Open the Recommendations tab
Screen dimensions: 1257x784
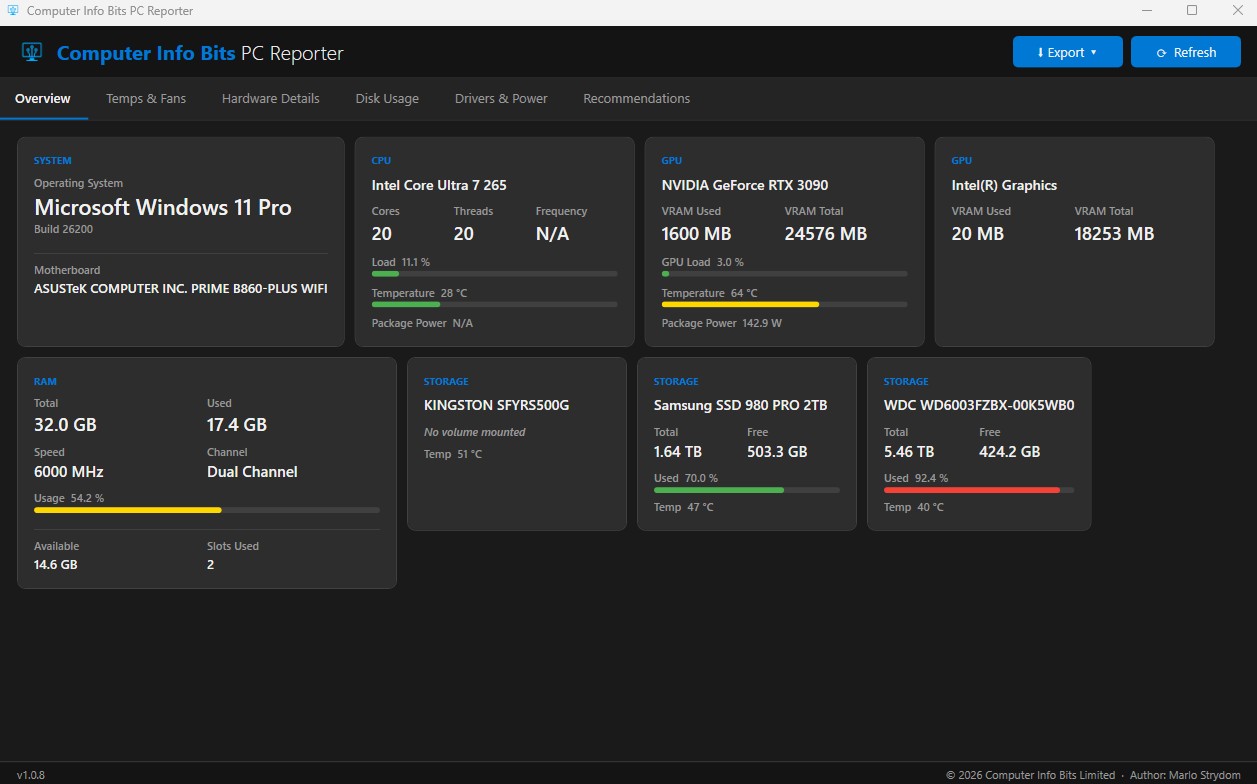[636, 98]
